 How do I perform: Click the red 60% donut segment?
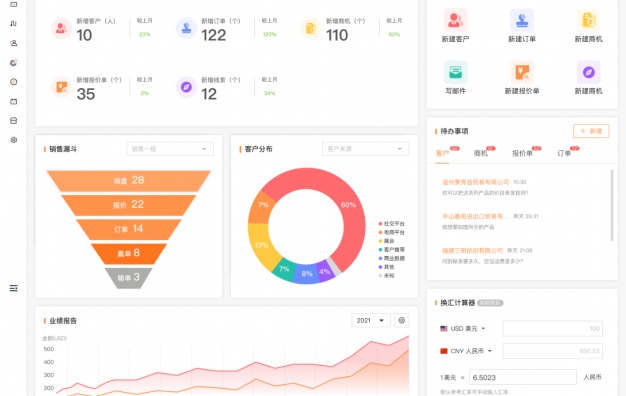pyautogui.click(x=348, y=205)
